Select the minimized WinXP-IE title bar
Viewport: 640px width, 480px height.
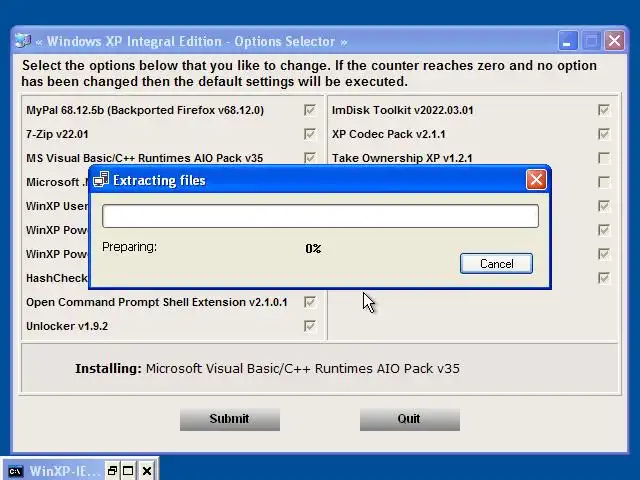(64, 471)
